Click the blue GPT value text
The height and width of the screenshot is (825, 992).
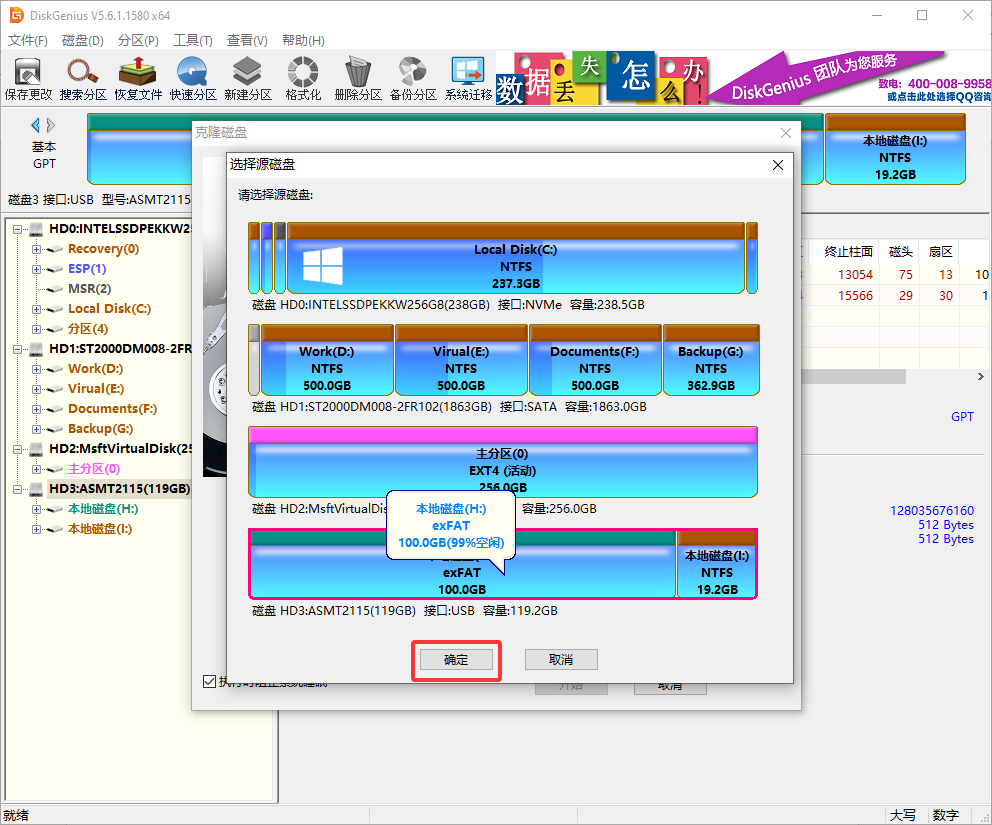962,417
